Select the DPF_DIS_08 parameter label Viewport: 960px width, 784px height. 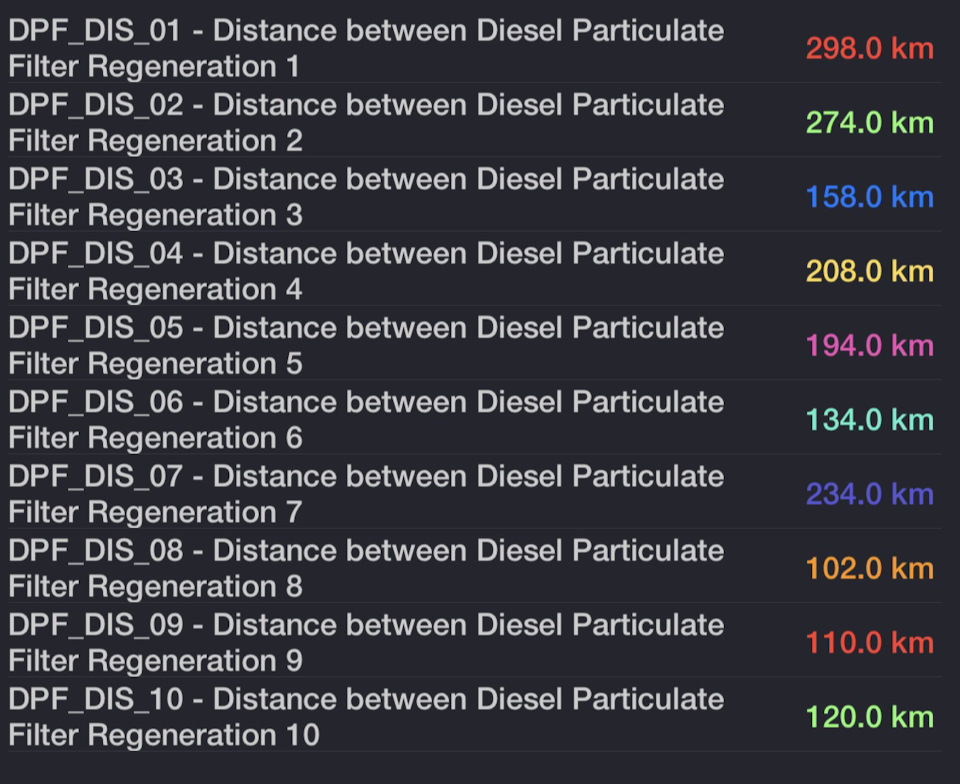pos(366,568)
